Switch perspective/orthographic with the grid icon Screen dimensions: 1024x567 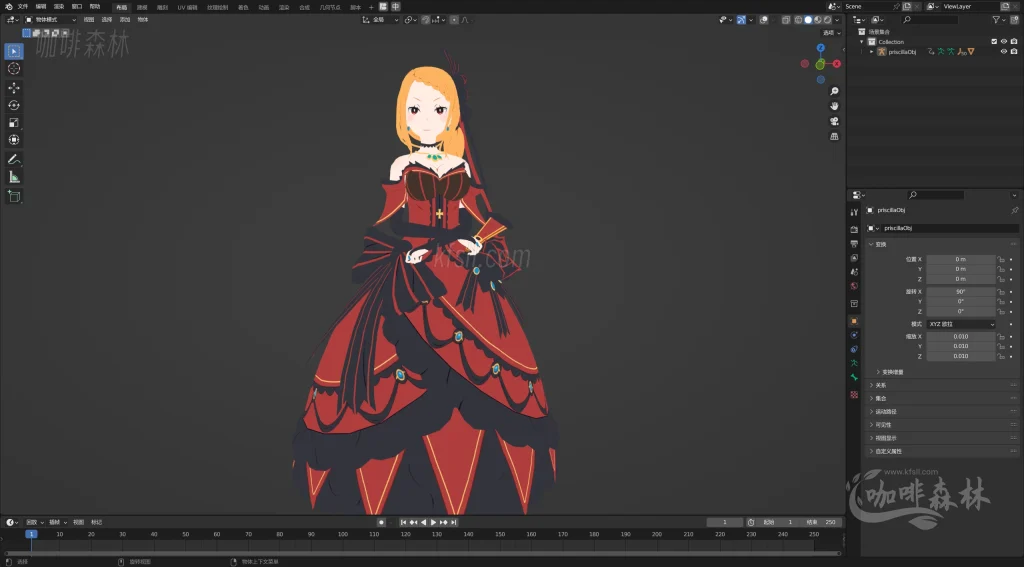834,137
